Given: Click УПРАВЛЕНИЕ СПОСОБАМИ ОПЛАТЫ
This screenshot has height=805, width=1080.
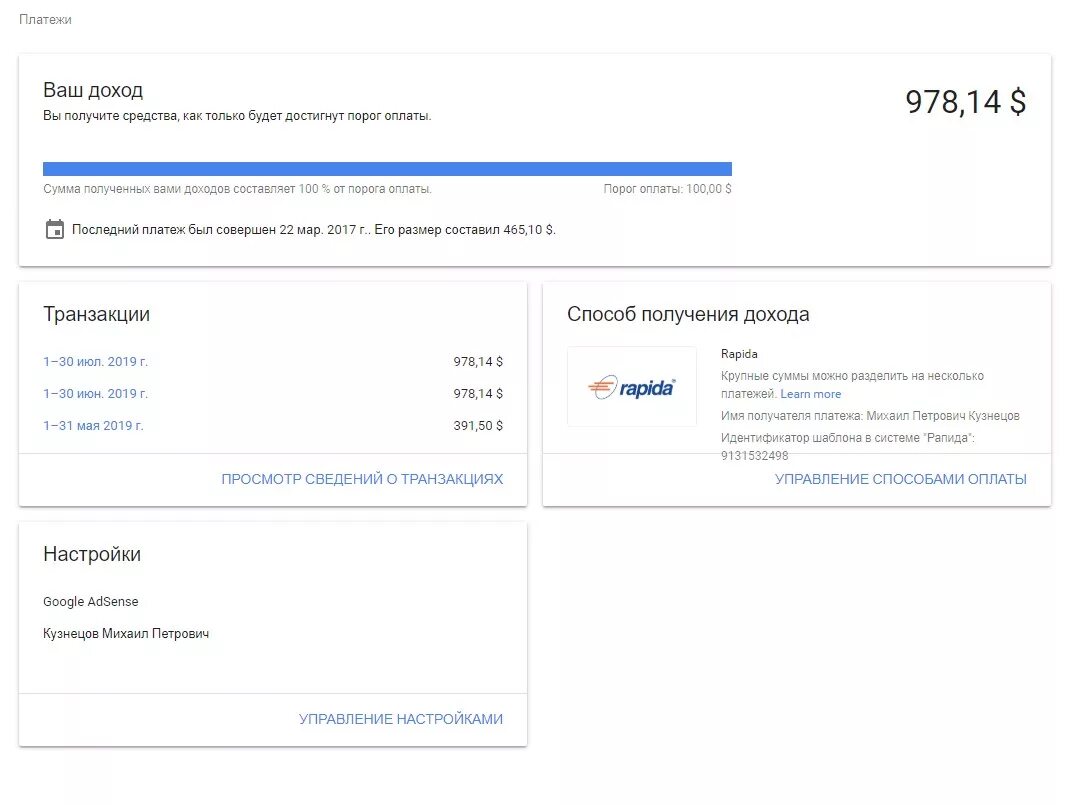Looking at the screenshot, I should tap(900, 479).
